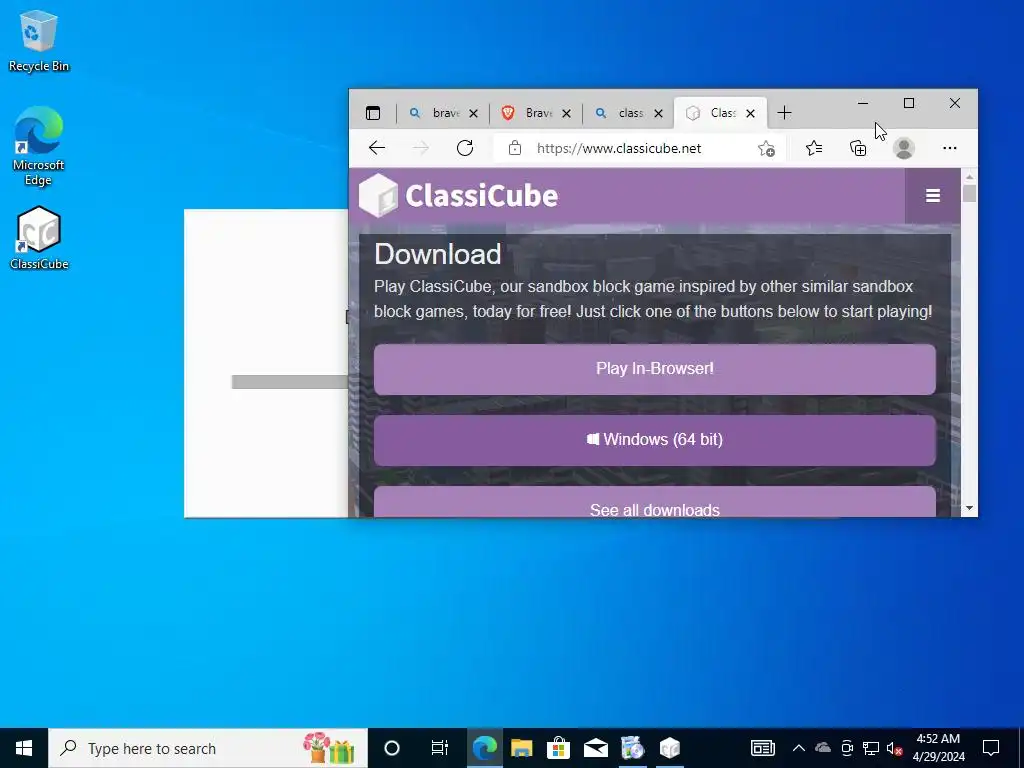1024x768 pixels.
Task: Open the profile avatar icon
Action: pyautogui.click(x=904, y=148)
